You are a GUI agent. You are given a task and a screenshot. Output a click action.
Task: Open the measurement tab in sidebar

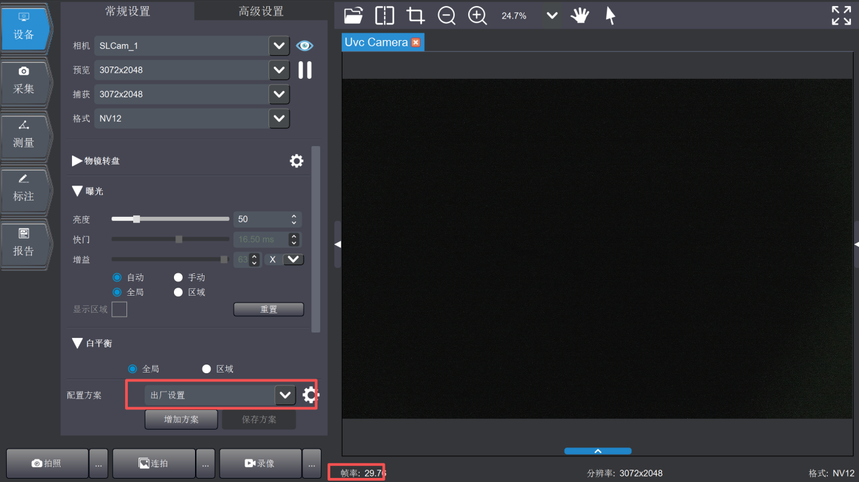point(24,135)
